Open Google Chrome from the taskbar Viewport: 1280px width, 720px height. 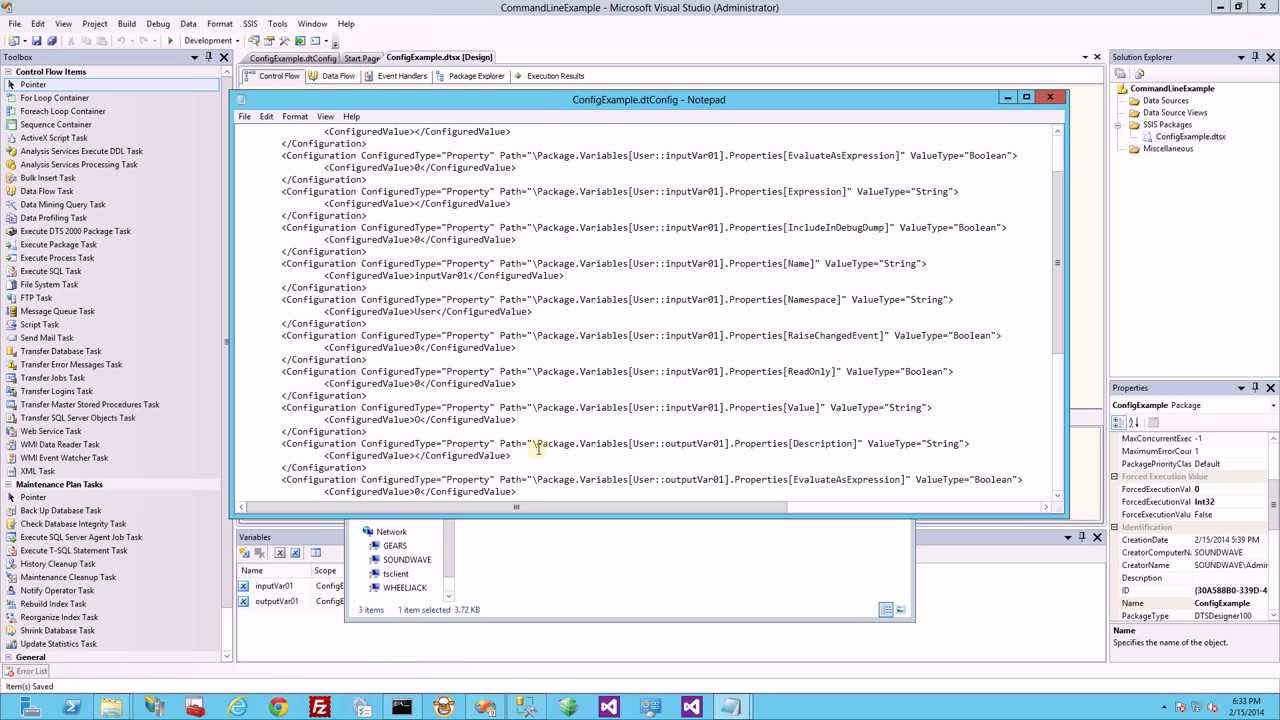click(x=278, y=708)
